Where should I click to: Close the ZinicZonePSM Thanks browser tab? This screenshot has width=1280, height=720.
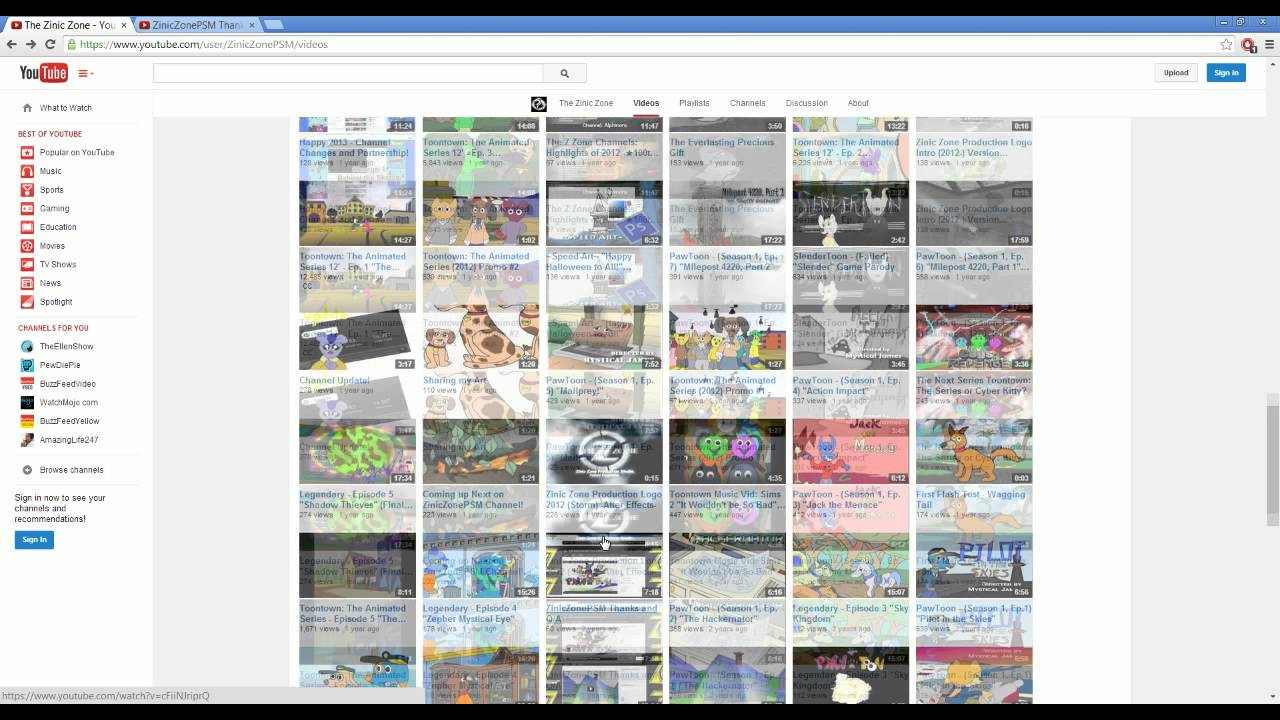[250, 25]
